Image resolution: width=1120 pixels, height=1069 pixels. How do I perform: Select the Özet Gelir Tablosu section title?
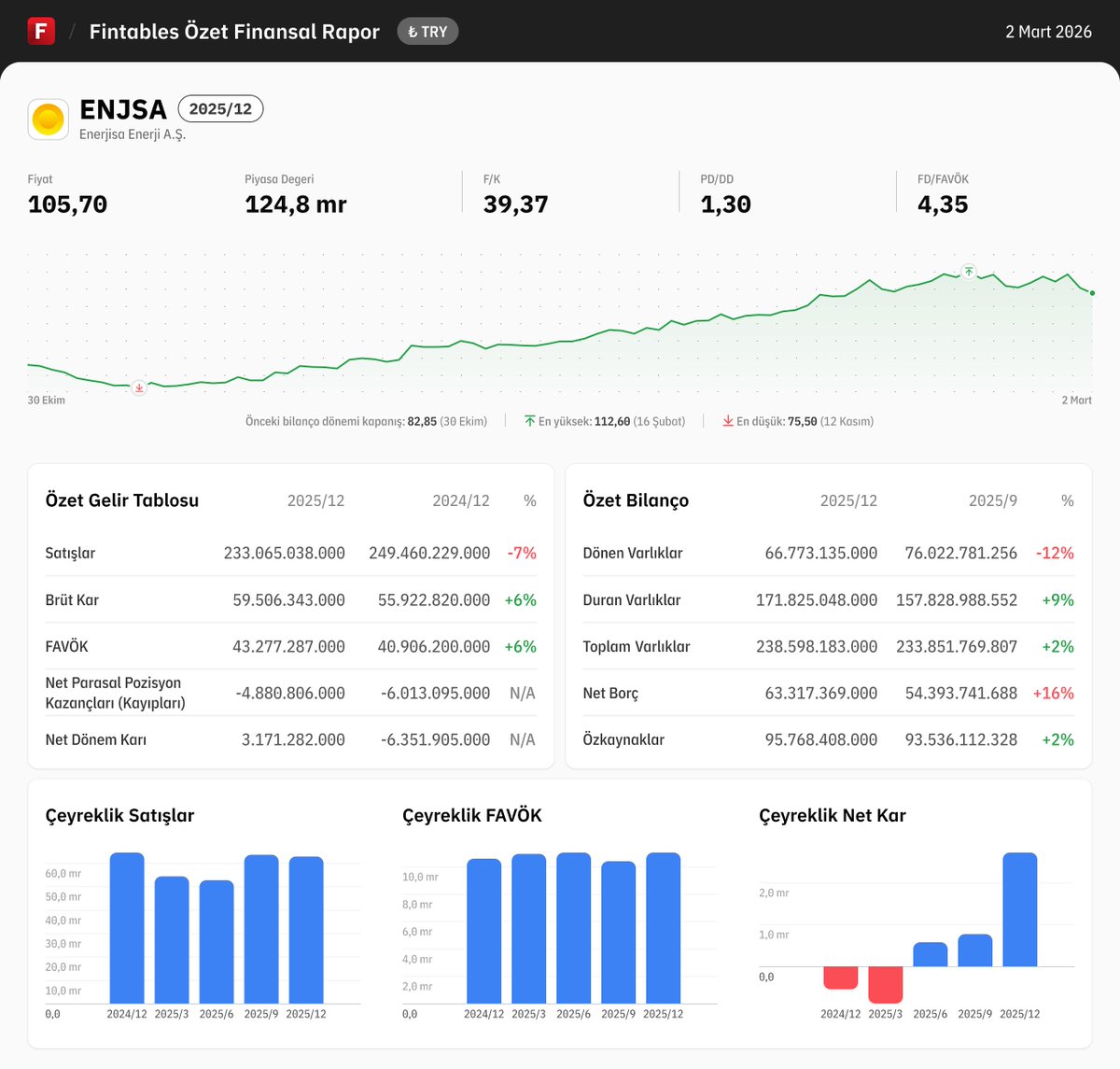click(x=121, y=499)
